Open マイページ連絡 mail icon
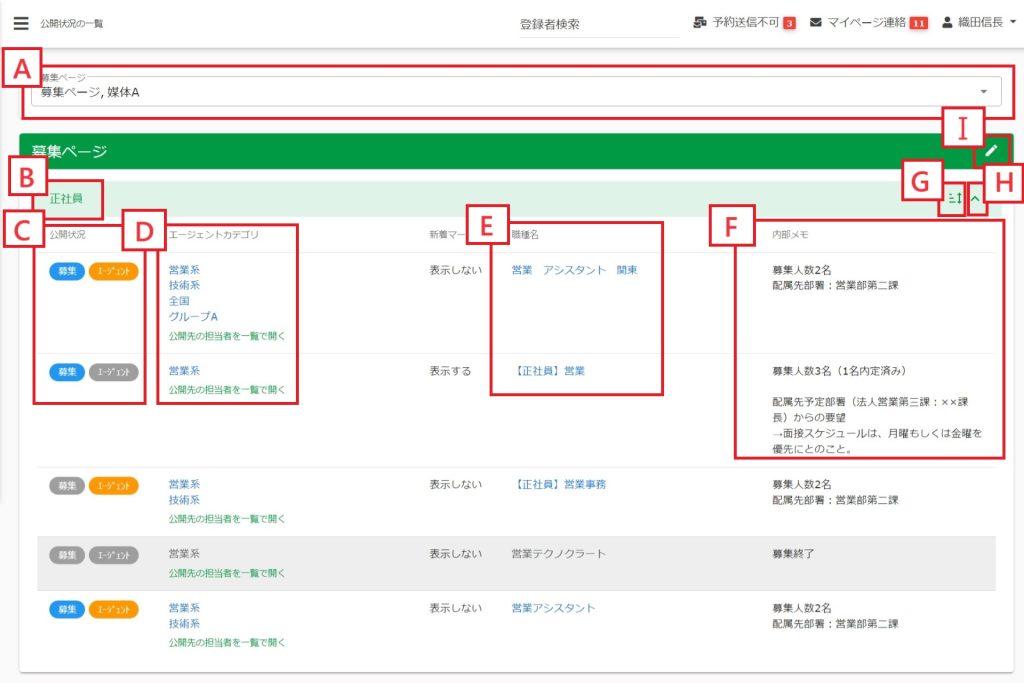 point(816,23)
